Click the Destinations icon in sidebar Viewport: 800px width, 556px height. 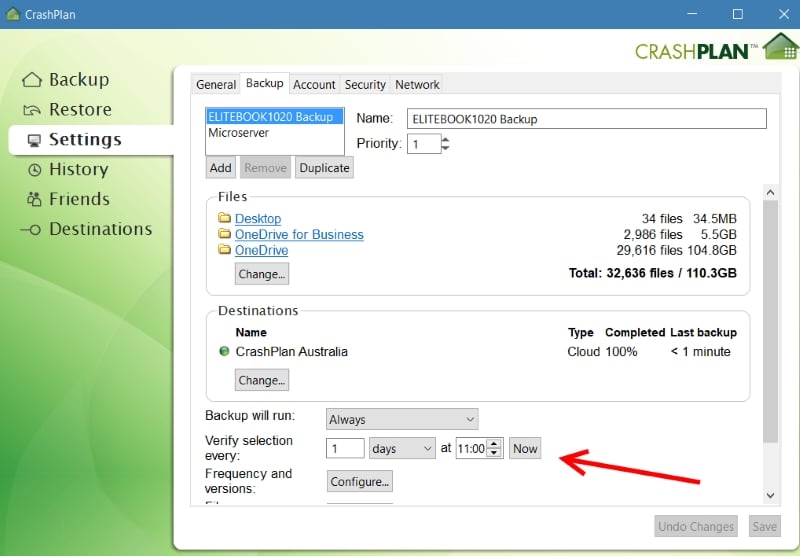[x=31, y=230]
